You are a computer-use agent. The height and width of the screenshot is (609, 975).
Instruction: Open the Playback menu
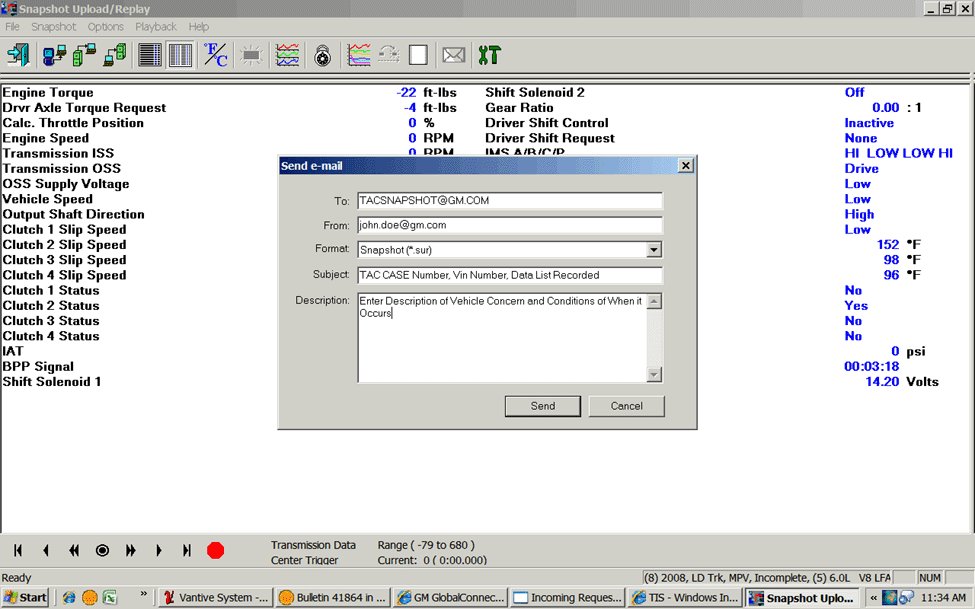156,27
